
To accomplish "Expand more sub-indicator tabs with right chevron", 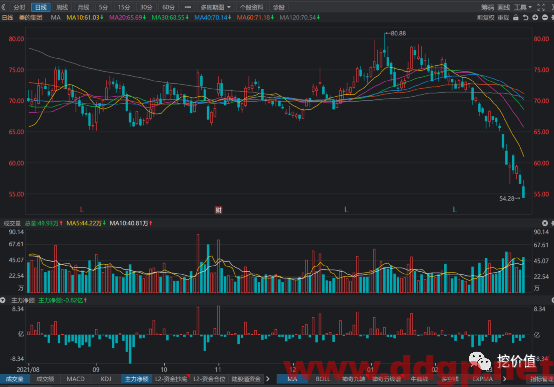I will [267, 379].
